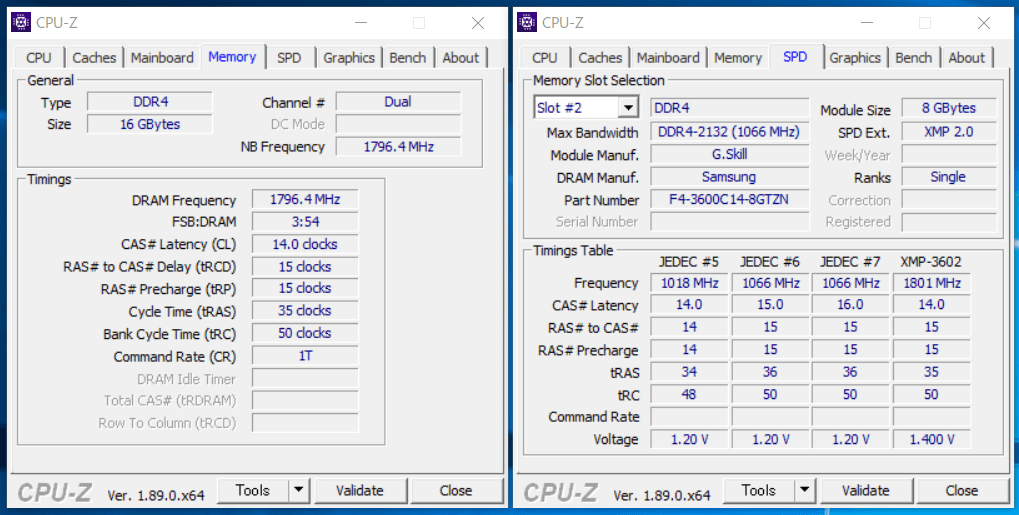This screenshot has height=515, width=1019.
Task: Expand the Slot #2 memory slot dropdown
Action: pyautogui.click(x=628, y=108)
